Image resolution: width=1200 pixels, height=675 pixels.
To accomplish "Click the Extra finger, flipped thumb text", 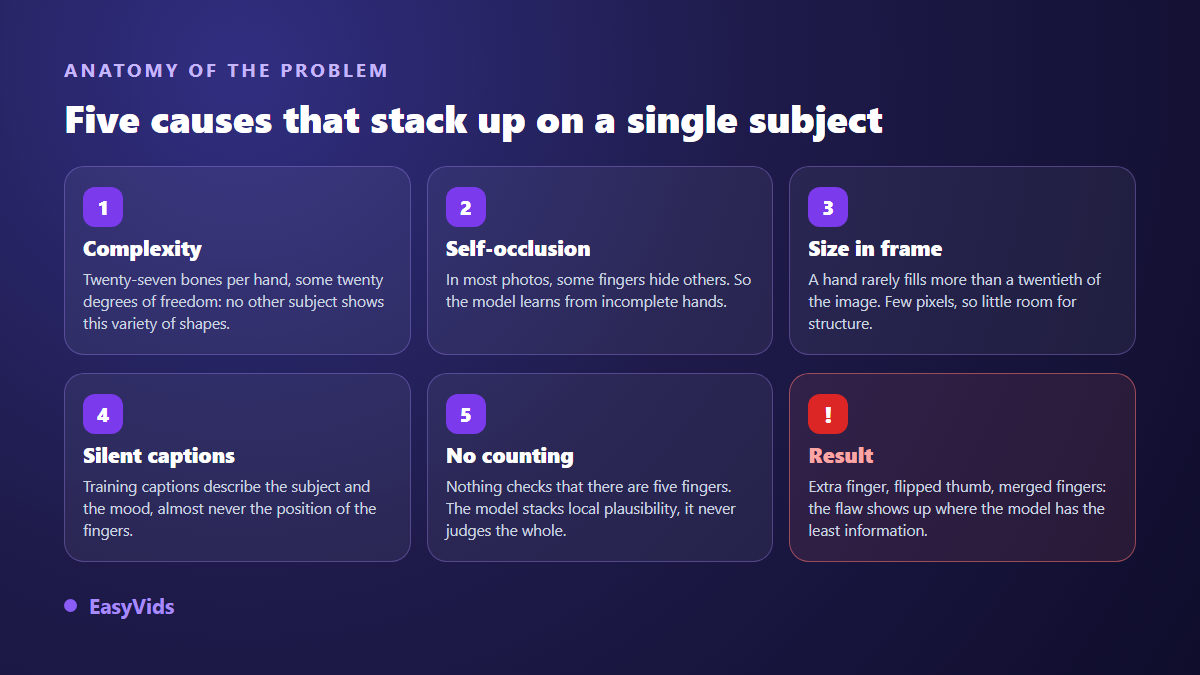I will click(958, 509).
